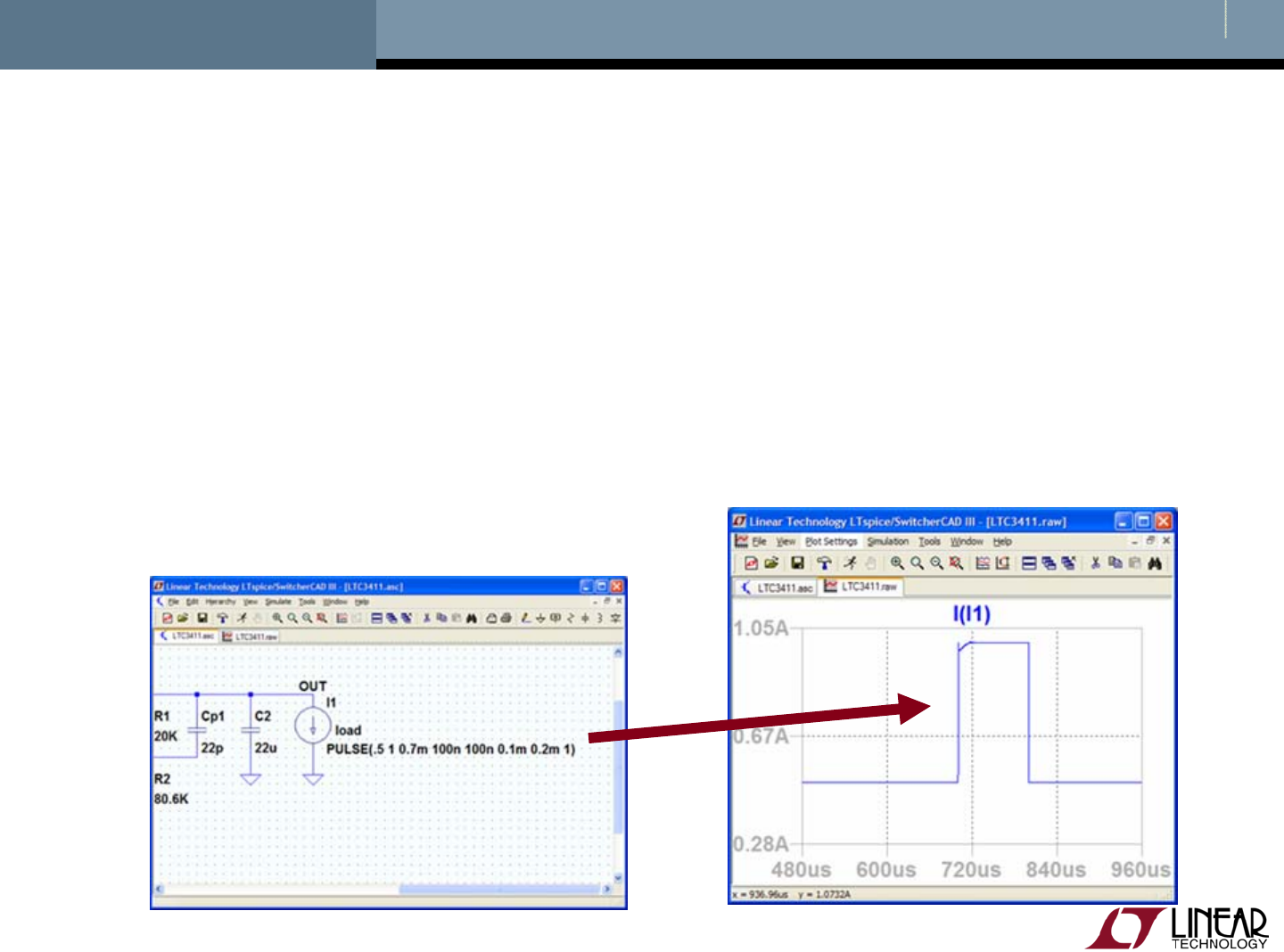Select the LTC3411.raw tab in the waveform window
Viewport: 1284px width, 952px height.
(861, 587)
